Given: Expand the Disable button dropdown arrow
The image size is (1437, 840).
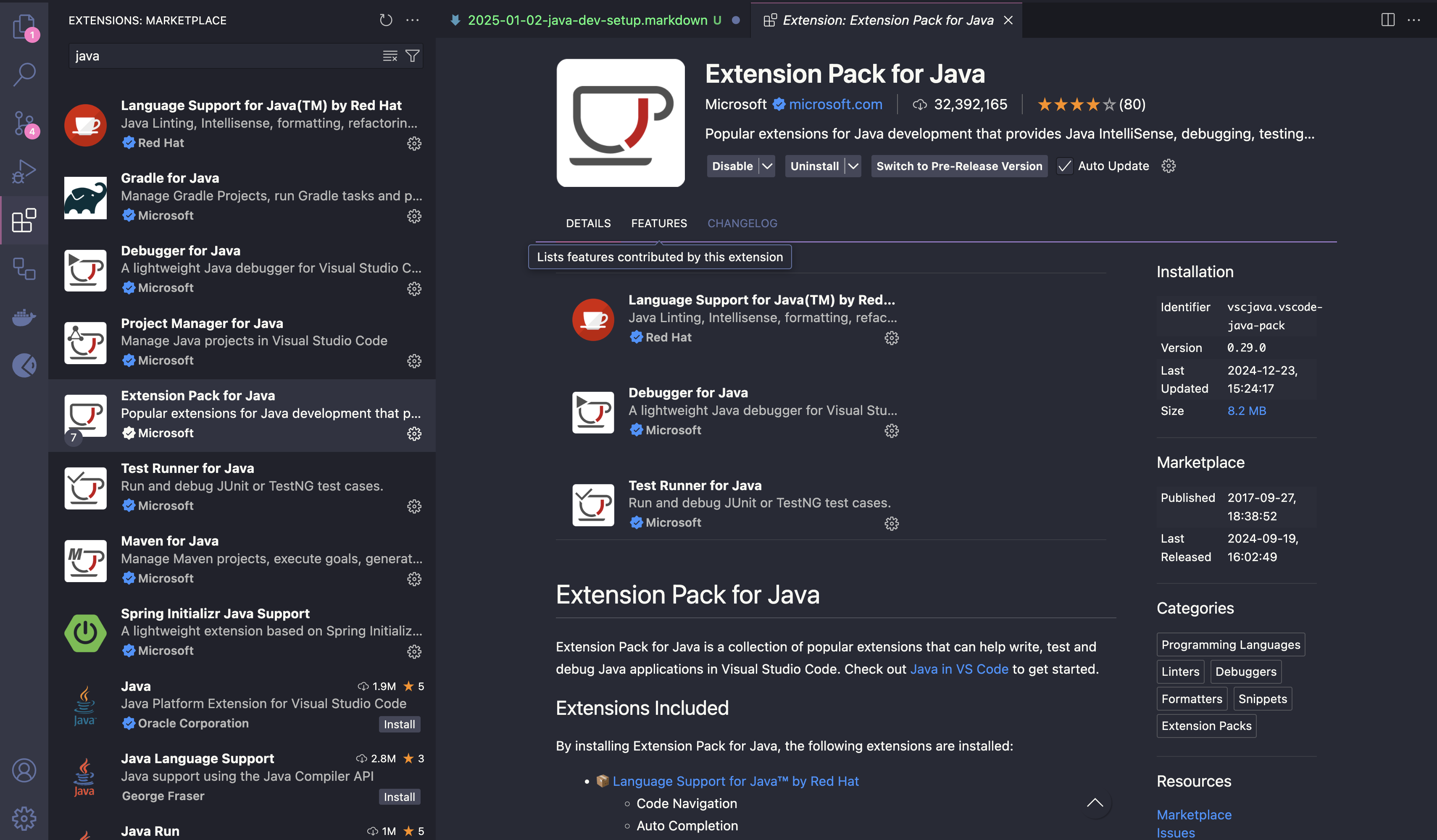Looking at the screenshot, I should [767, 166].
